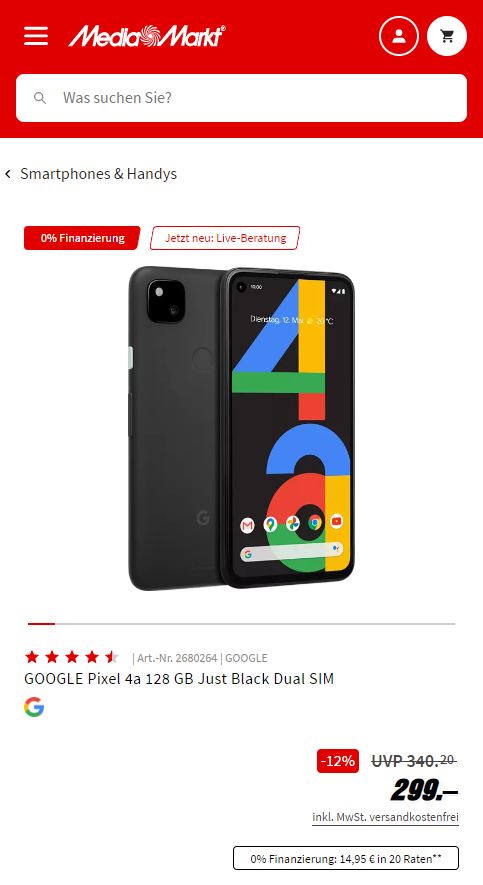Open the Pixel 4a product image

[242, 429]
